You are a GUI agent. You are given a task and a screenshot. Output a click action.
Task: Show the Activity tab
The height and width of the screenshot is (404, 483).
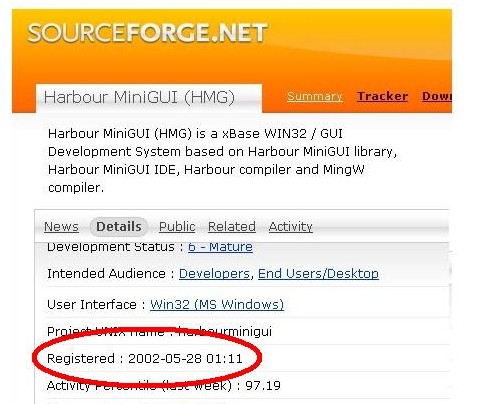291,227
